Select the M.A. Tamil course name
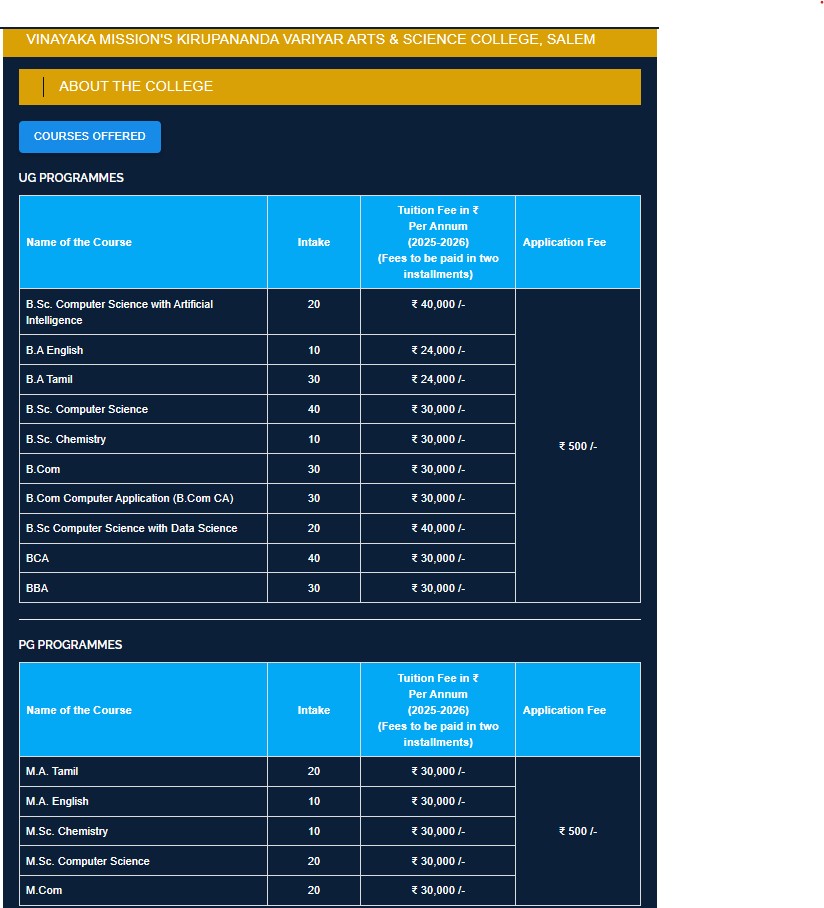Image resolution: width=824 pixels, height=908 pixels. coord(52,771)
